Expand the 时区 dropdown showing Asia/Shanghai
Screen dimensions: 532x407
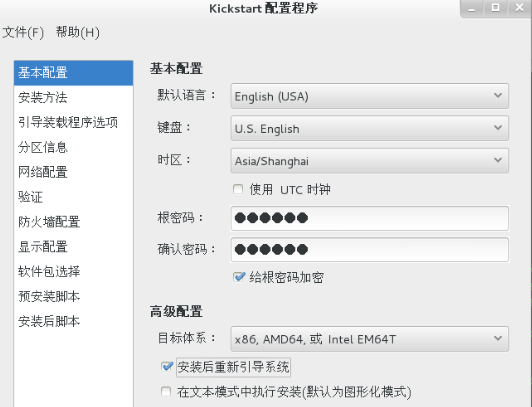[369, 161]
